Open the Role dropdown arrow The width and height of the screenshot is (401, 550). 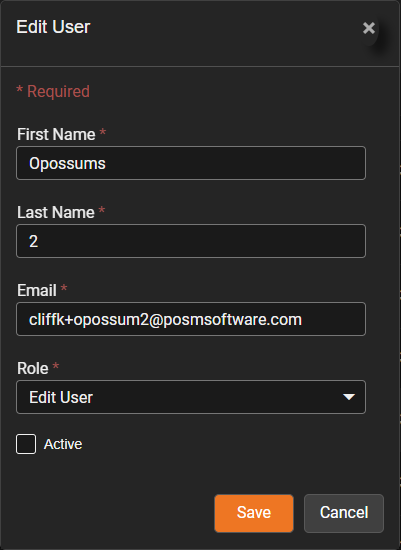(x=349, y=397)
